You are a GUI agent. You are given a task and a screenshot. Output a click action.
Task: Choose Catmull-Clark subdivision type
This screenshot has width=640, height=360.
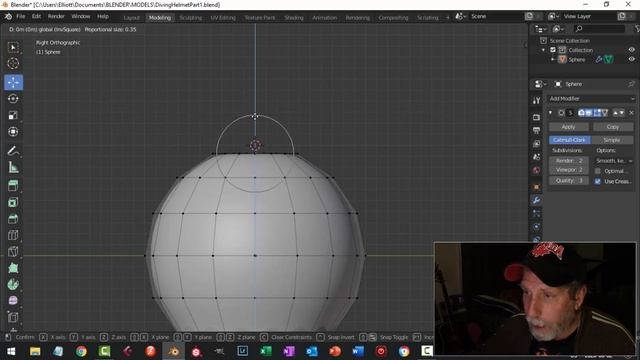pos(569,140)
